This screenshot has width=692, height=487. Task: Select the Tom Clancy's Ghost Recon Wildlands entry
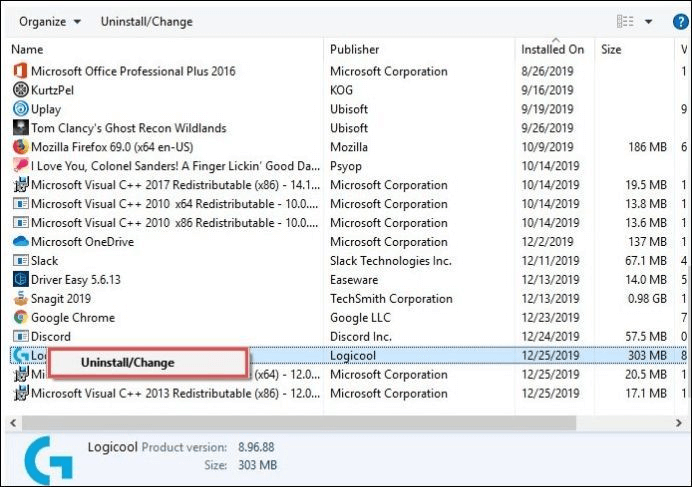pyautogui.click(x=128, y=128)
